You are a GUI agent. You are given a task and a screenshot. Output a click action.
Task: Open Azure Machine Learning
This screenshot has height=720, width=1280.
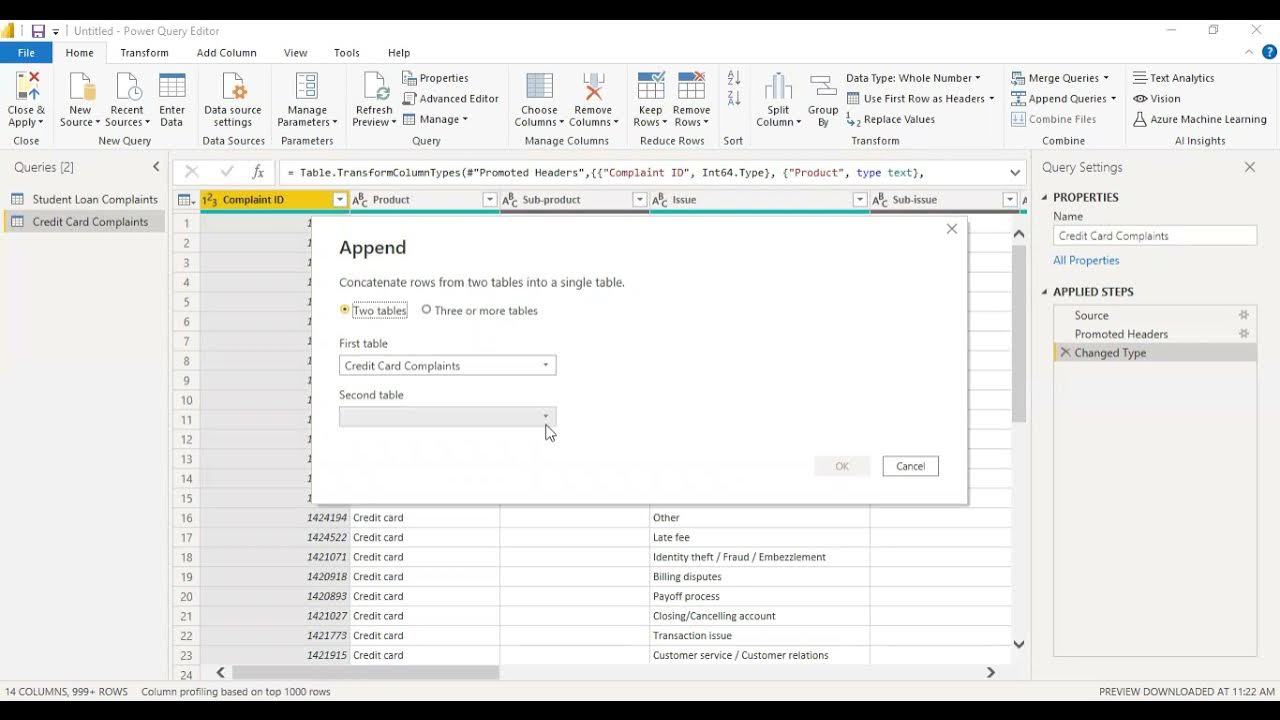click(1201, 120)
